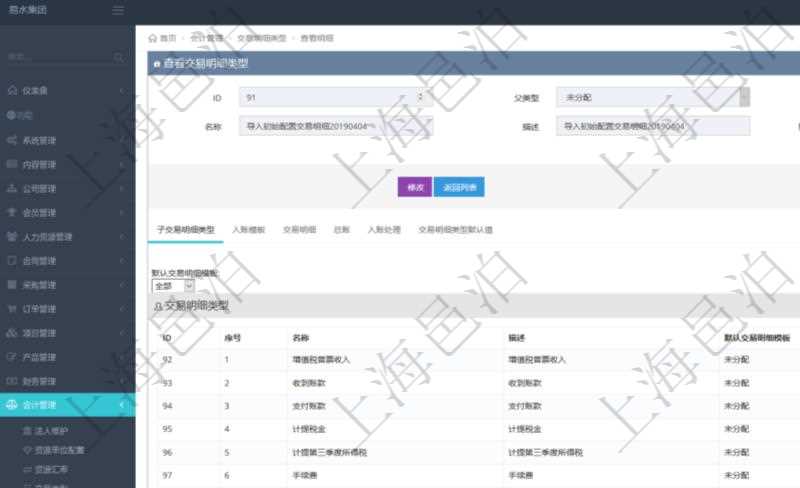The width and height of the screenshot is (800, 488).
Task: Click the 序号 column header
Action: click(x=233, y=338)
